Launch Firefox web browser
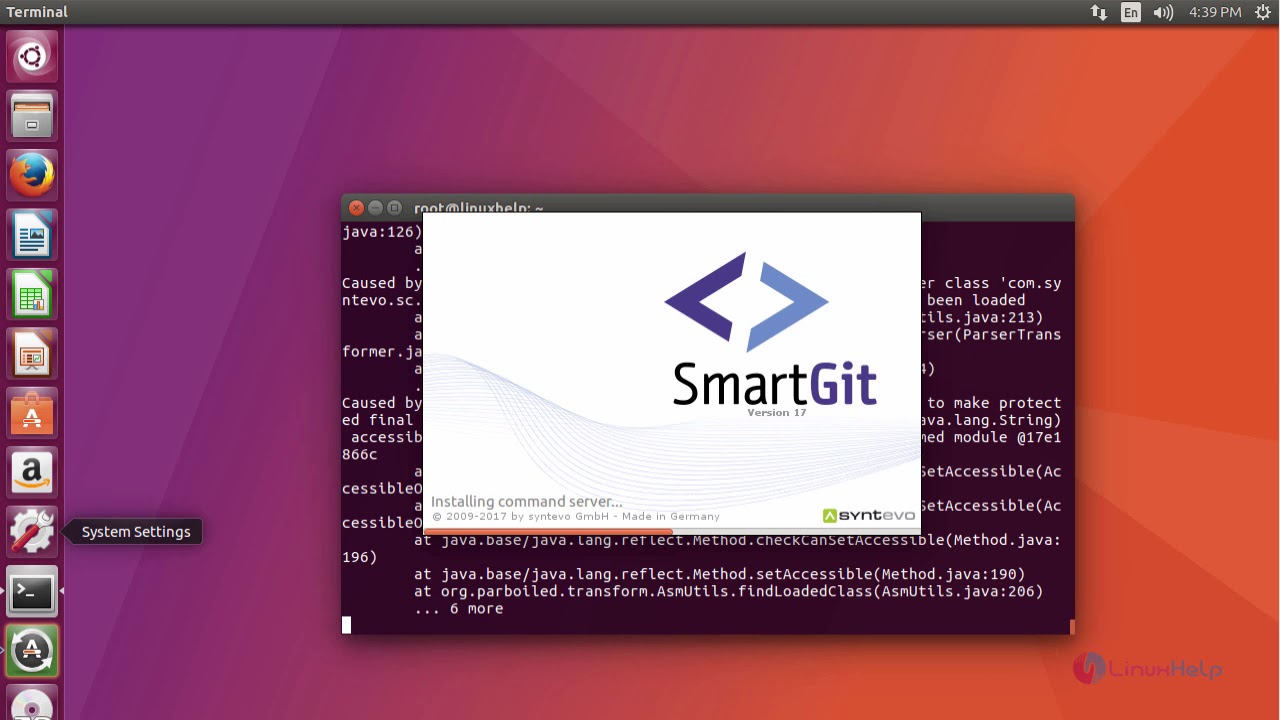 [32, 175]
